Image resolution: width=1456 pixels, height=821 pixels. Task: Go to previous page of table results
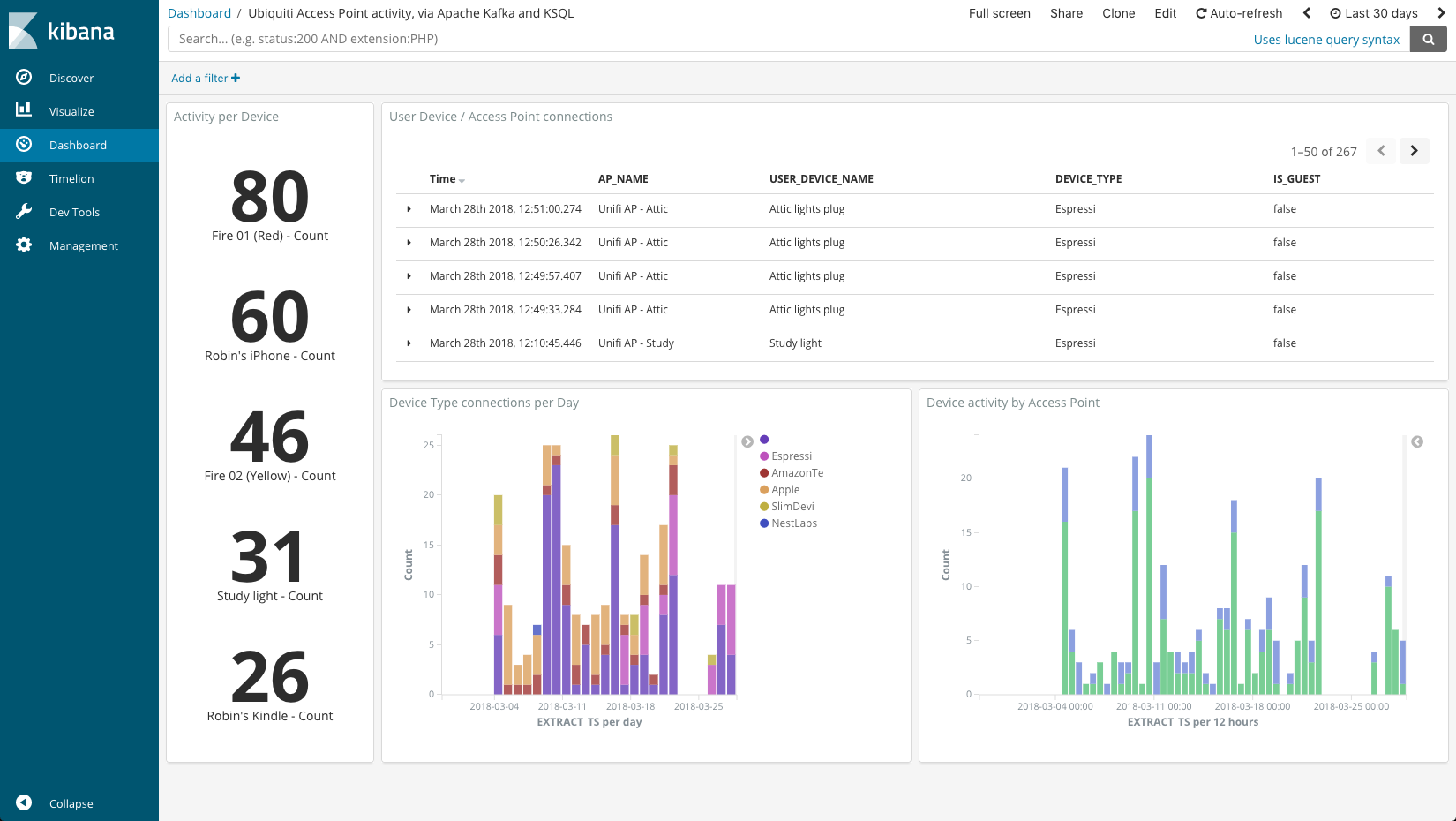[x=1381, y=151]
